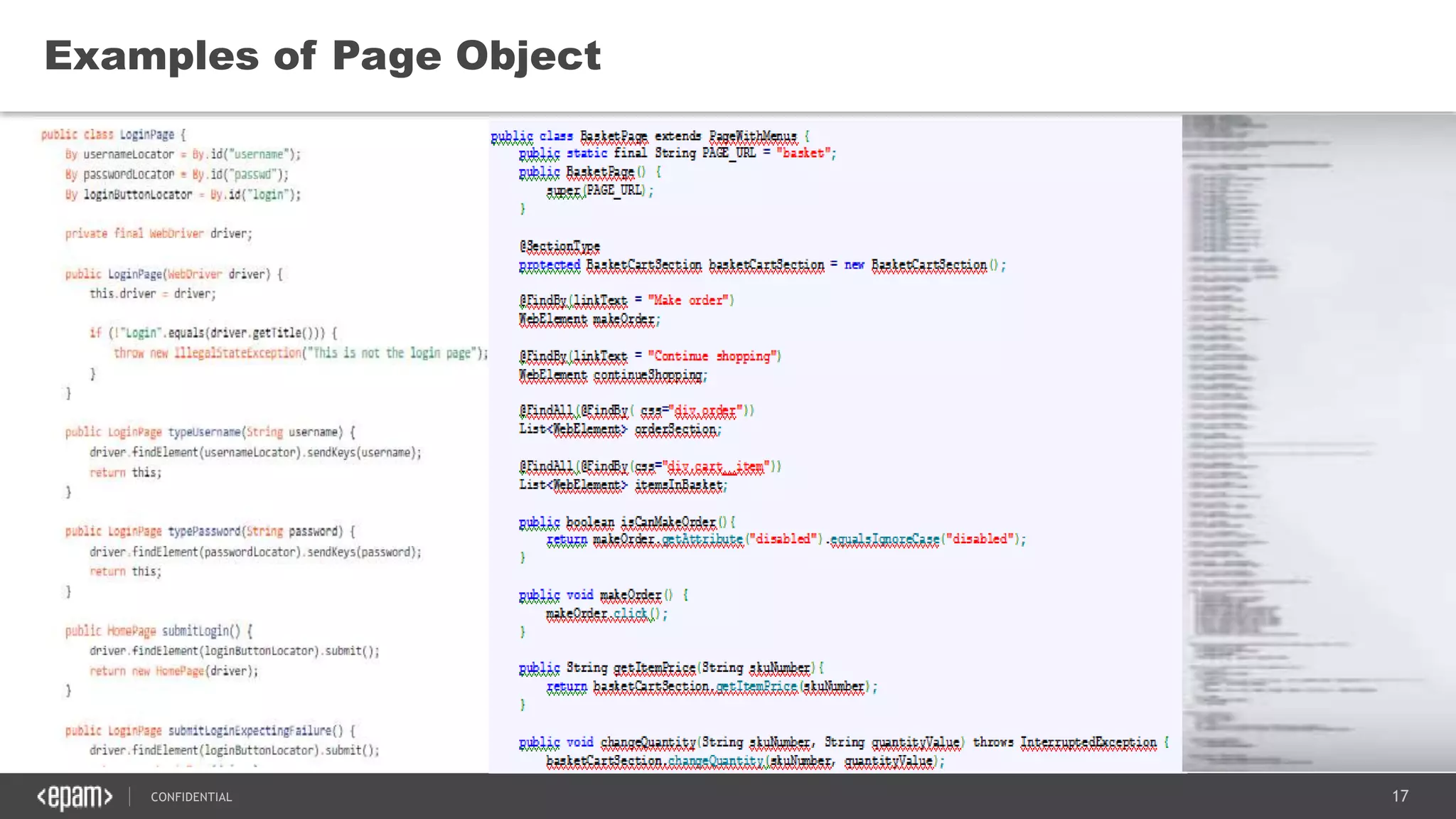Click the BasketPage extends PageWithMenus line

point(650,136)
